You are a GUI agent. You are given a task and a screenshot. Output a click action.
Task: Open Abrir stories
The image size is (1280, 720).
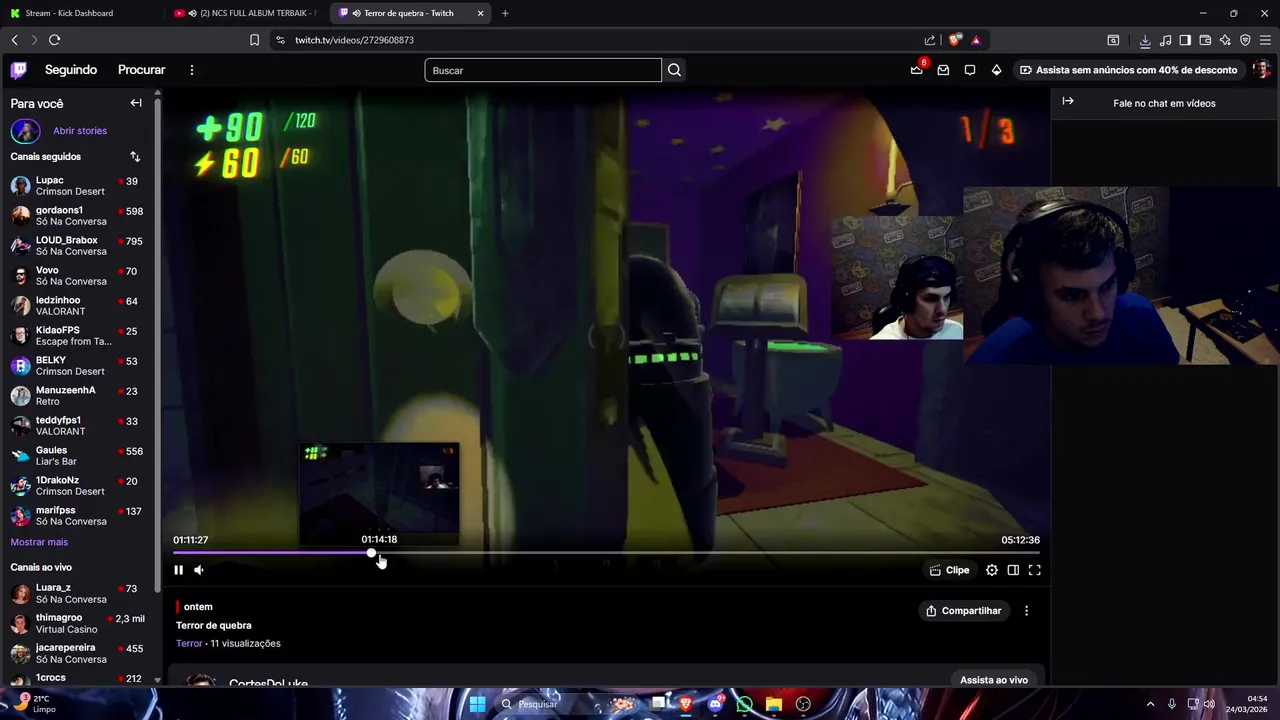(80, 131)
